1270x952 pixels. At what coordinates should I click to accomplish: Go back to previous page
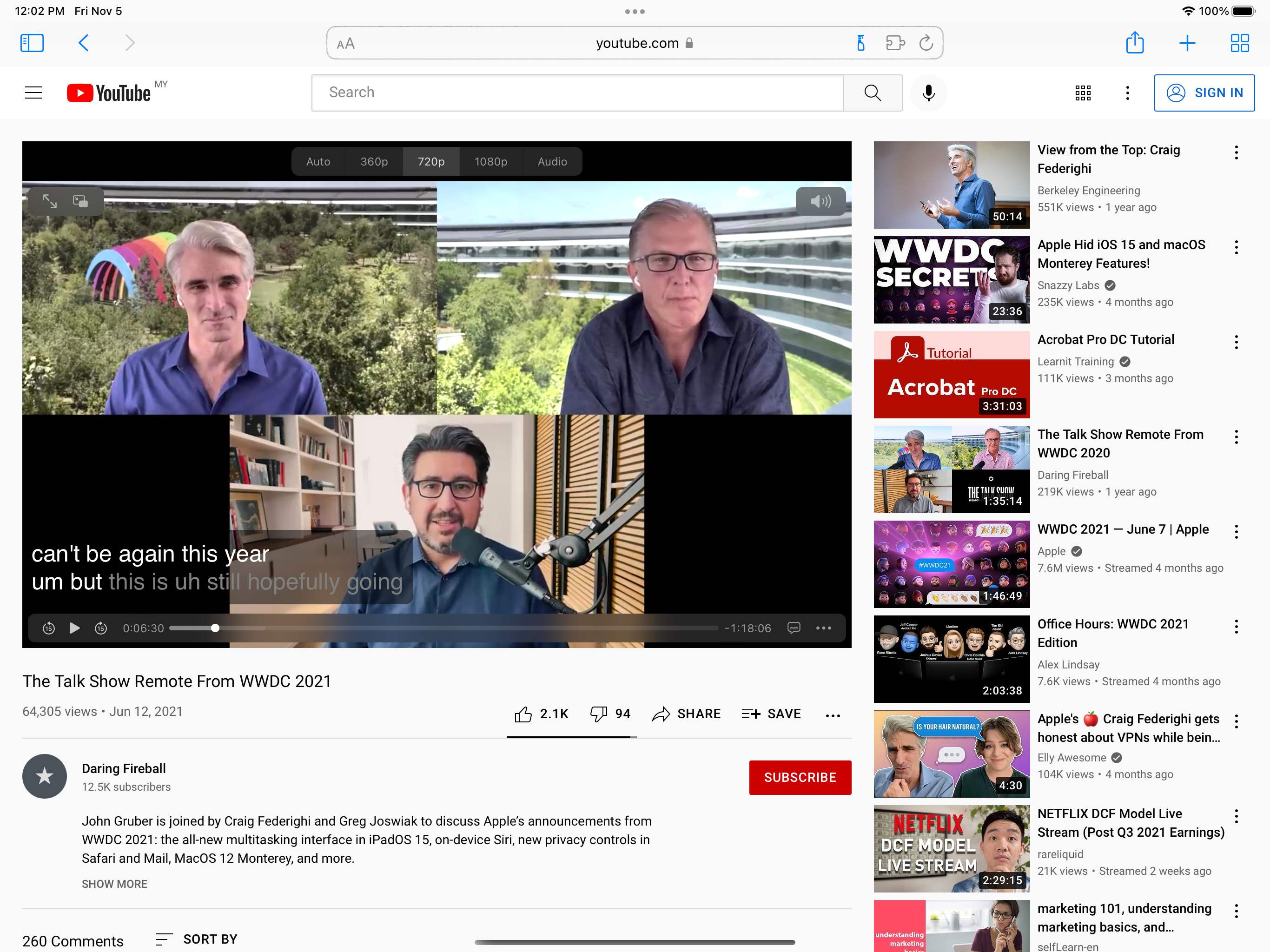coord(83,43)
